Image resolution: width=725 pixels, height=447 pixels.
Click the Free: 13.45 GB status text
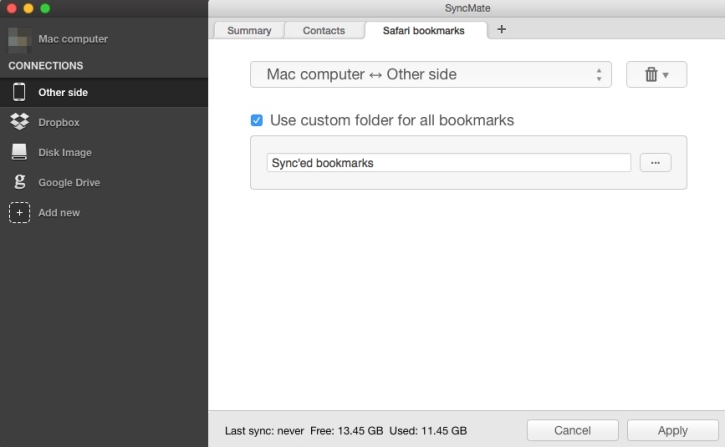coord(346,431)
